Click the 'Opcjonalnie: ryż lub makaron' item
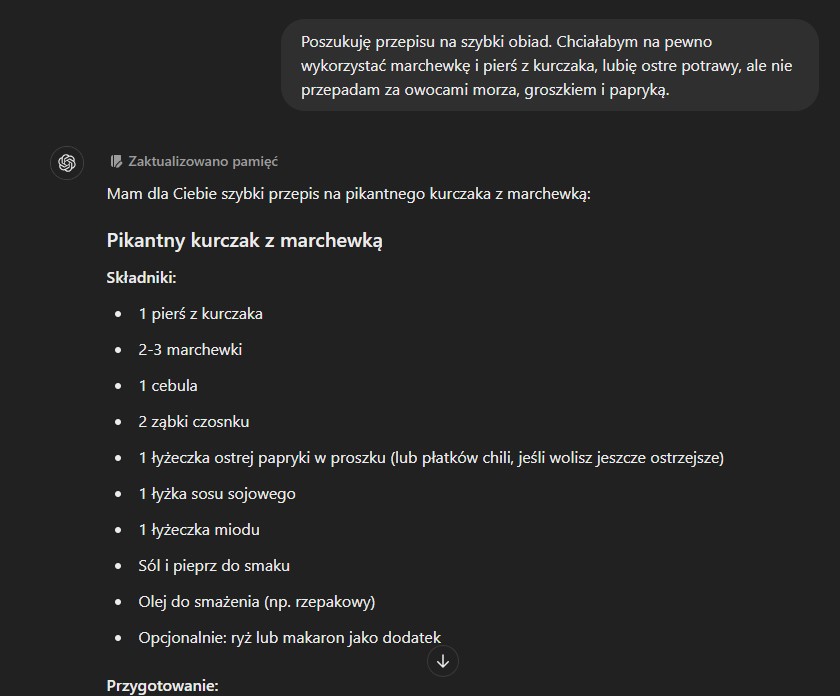The height and width of the screenshot is (696, 840). [289, 638]
